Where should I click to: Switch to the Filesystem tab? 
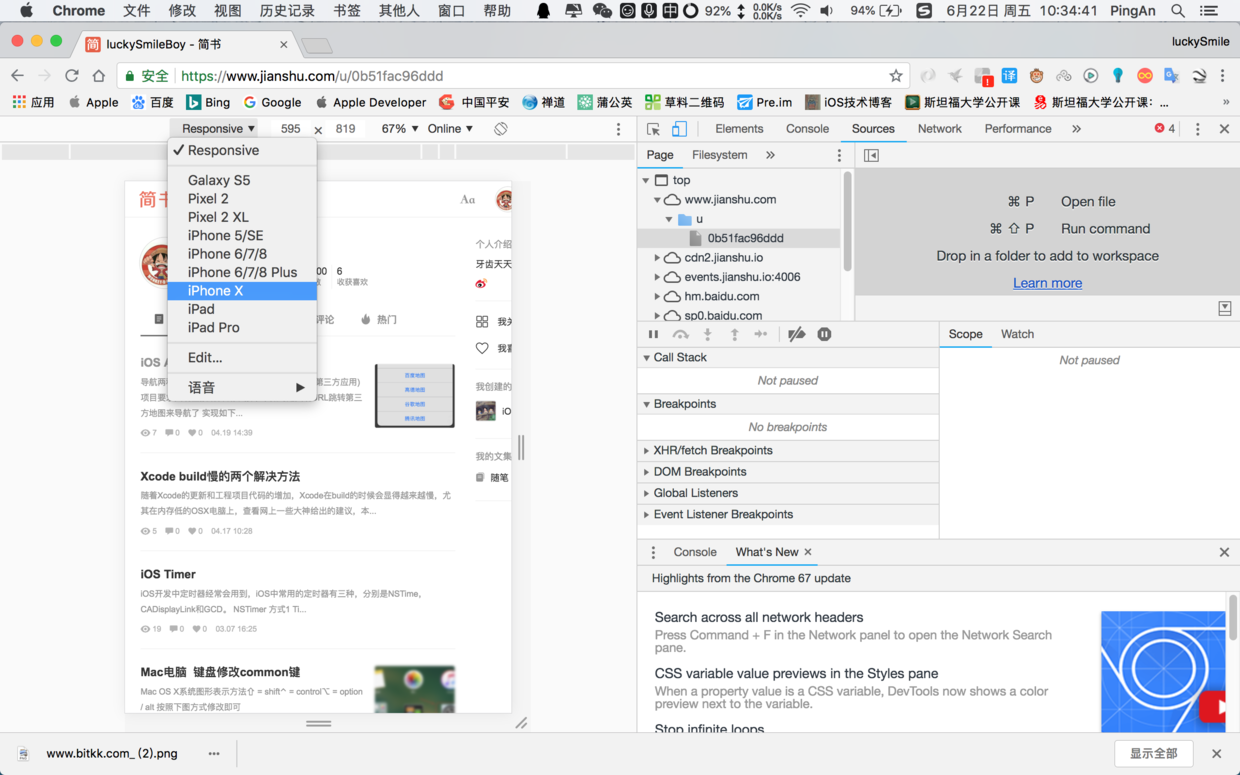(719, 155)
